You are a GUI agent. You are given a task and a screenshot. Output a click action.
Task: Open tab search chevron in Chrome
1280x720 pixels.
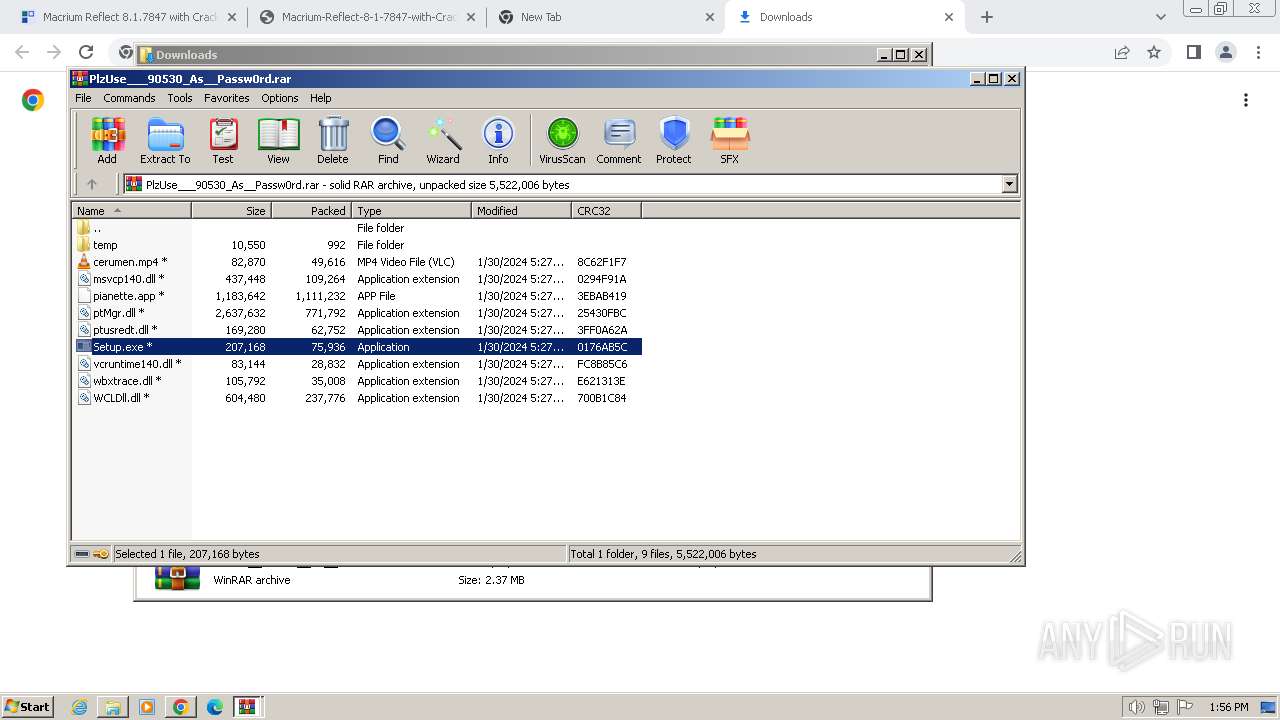(1160, 17)
